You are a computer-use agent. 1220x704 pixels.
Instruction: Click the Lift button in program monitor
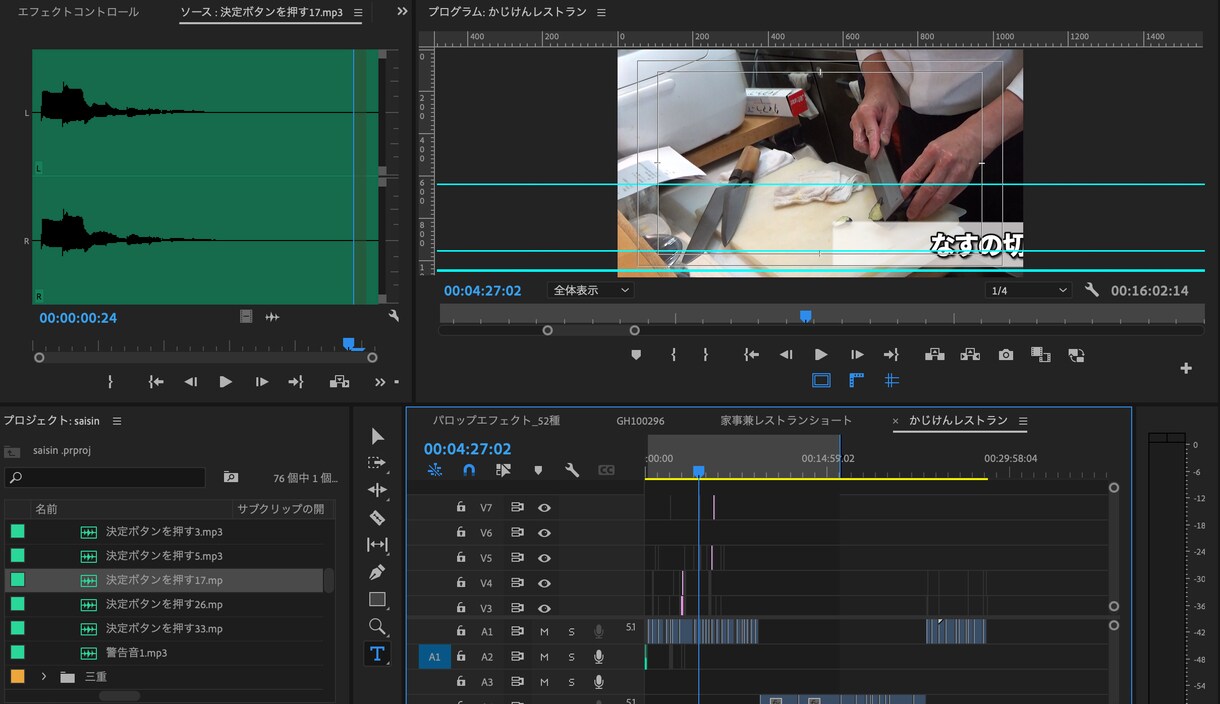(x=935, y=355)
